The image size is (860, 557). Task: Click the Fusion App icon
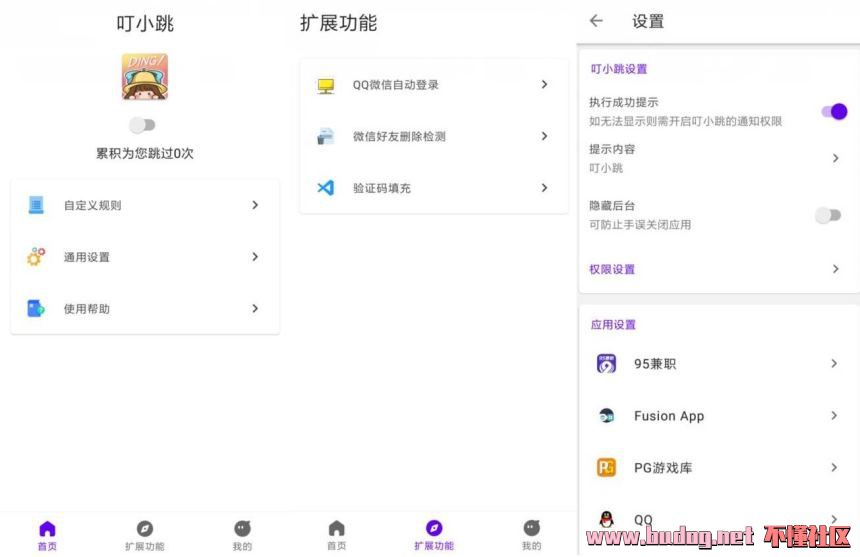606,416
